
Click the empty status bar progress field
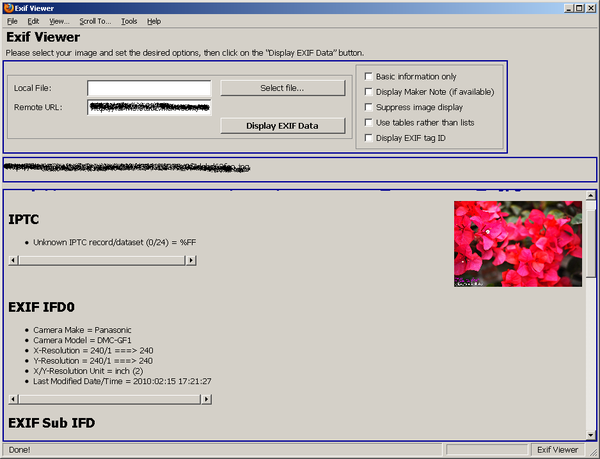click(487, 450)
